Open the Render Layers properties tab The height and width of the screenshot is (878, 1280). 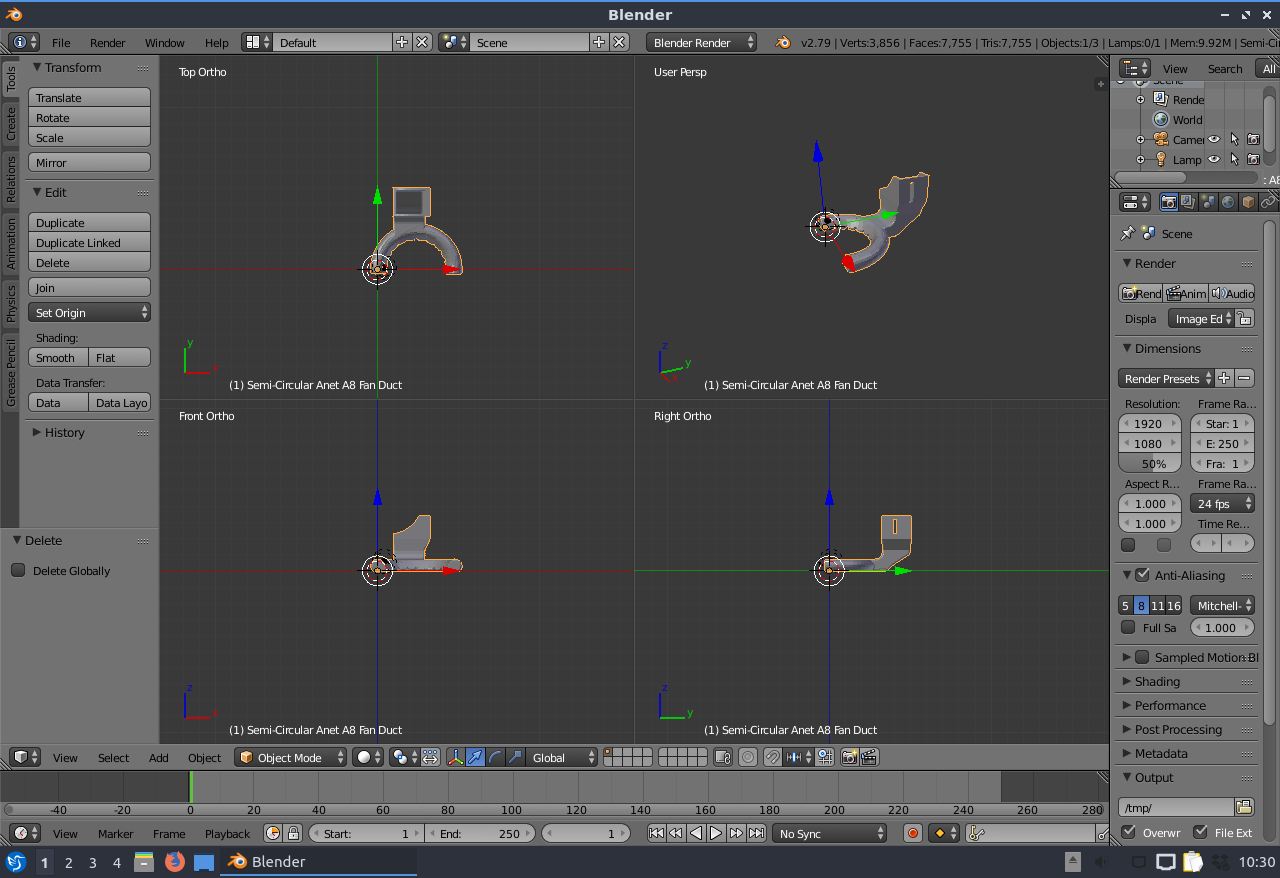[1188, 202]
